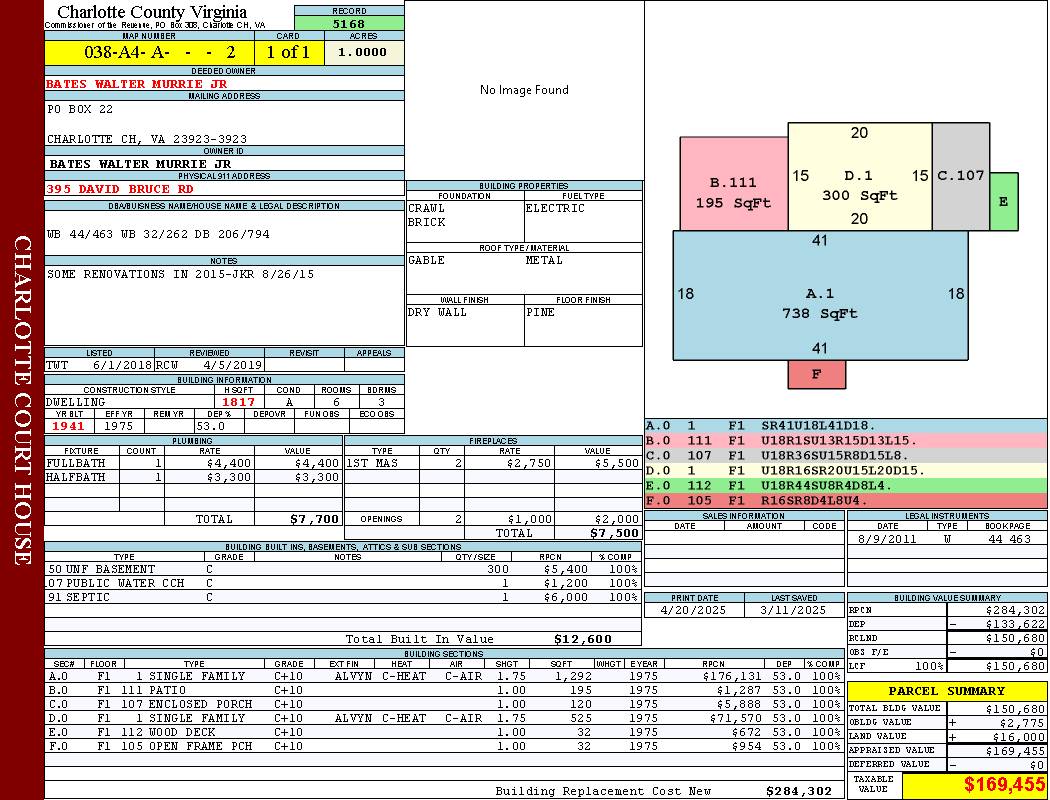The height and width of the screenshot is (800, 1050).
Task: Click depreciation percent 53.0 in building info
Action: pyautogui.click(x=211, y=426)
